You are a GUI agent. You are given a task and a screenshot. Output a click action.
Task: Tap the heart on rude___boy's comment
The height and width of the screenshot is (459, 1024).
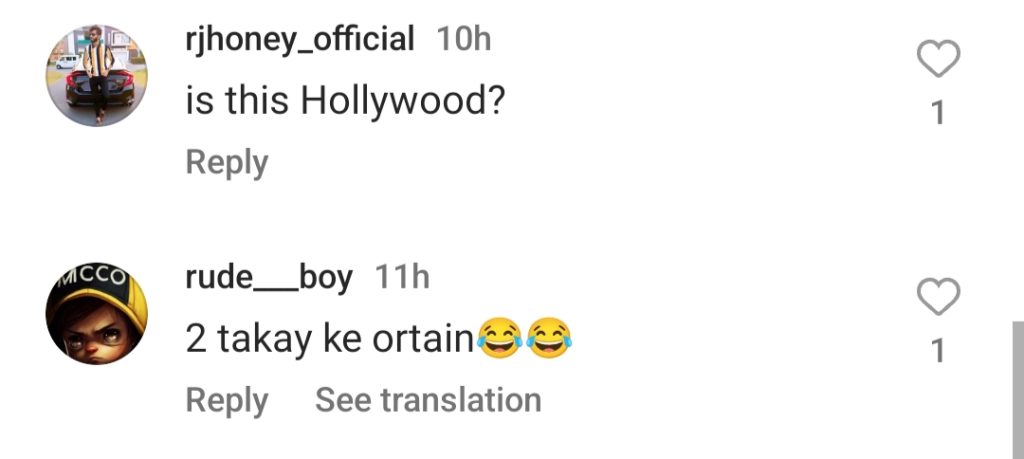pos(938,299)
